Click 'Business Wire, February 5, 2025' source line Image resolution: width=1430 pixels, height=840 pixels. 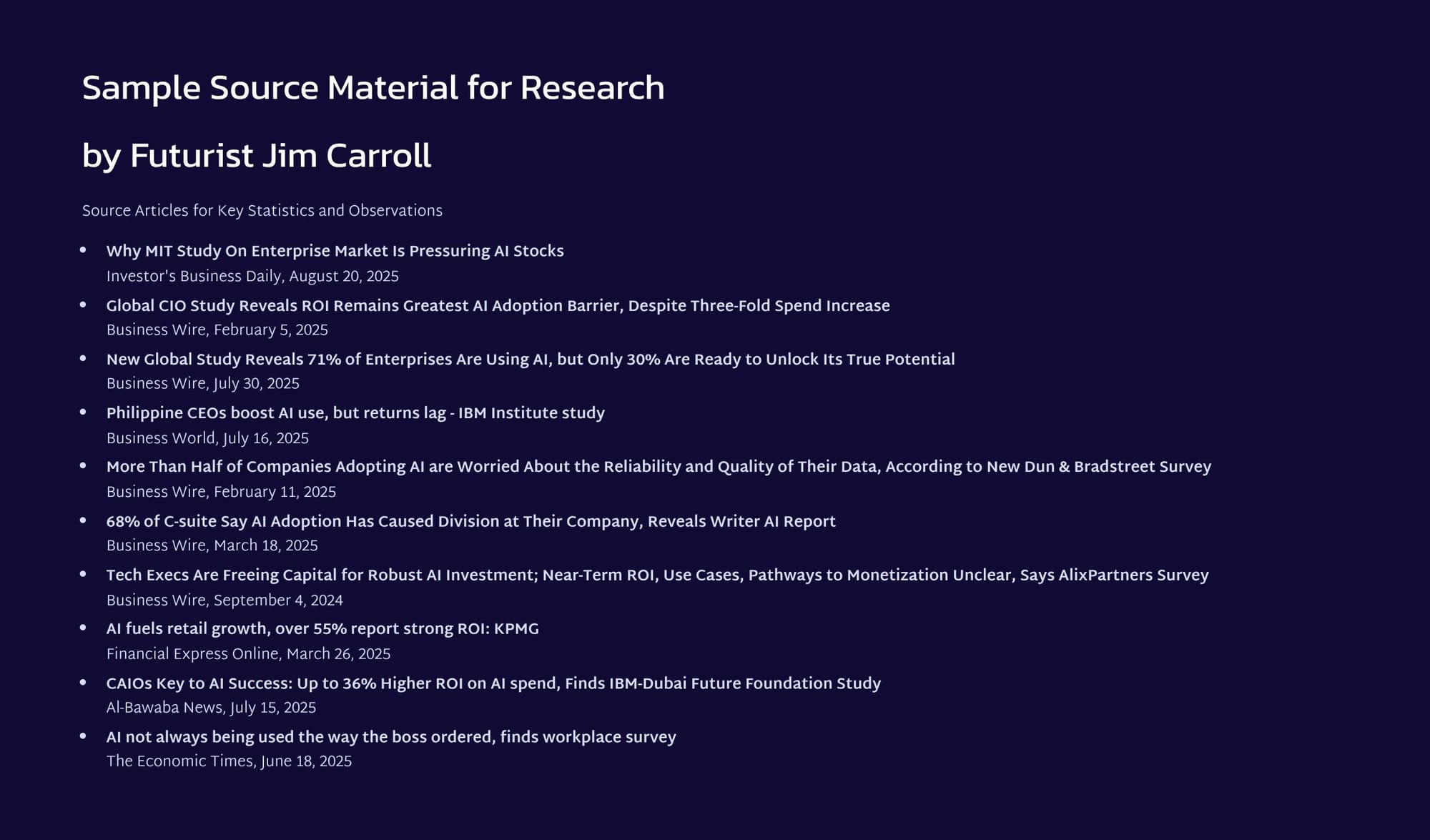(x=217, y=330)
